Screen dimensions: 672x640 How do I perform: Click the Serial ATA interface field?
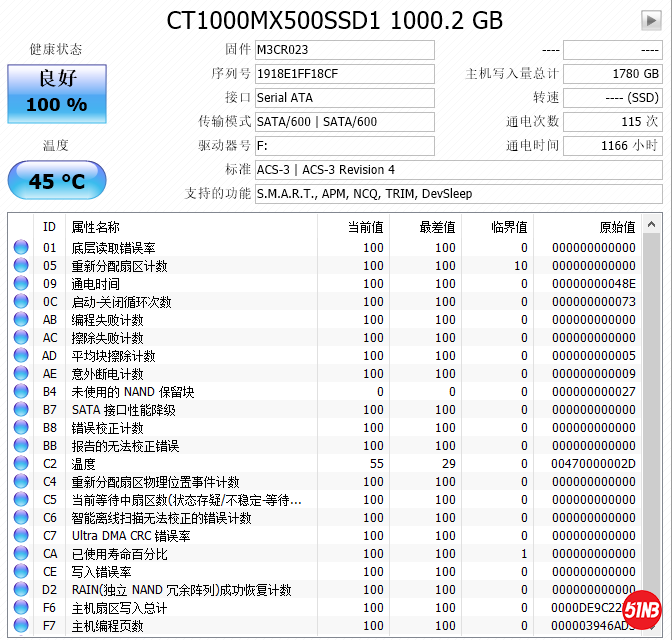tap(344, 98)
